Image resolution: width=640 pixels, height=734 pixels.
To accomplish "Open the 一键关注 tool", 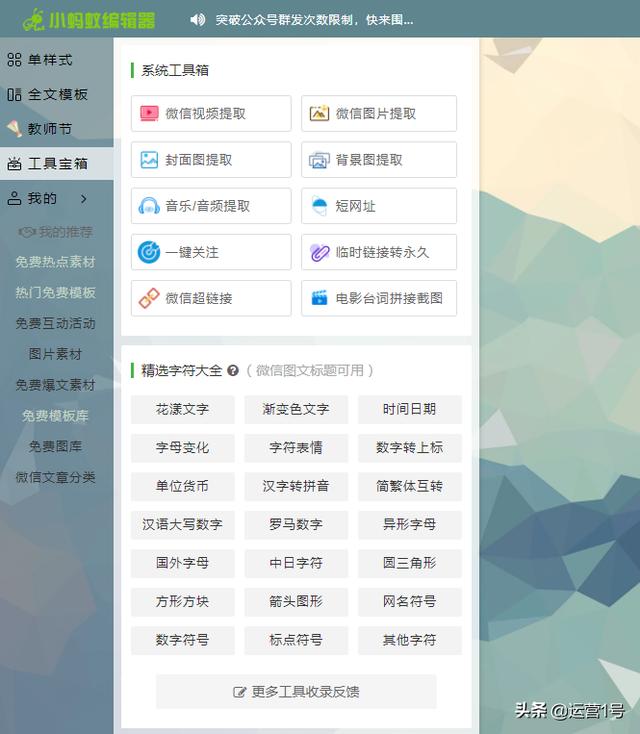I will click(211, 252).
